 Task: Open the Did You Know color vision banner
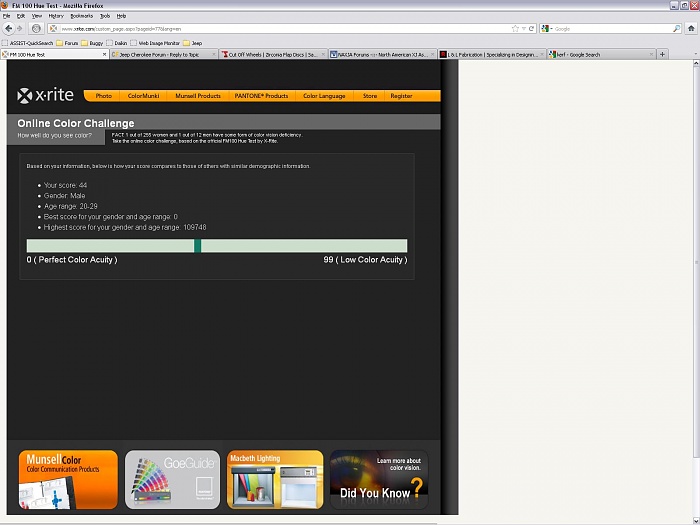pos(379,479)
